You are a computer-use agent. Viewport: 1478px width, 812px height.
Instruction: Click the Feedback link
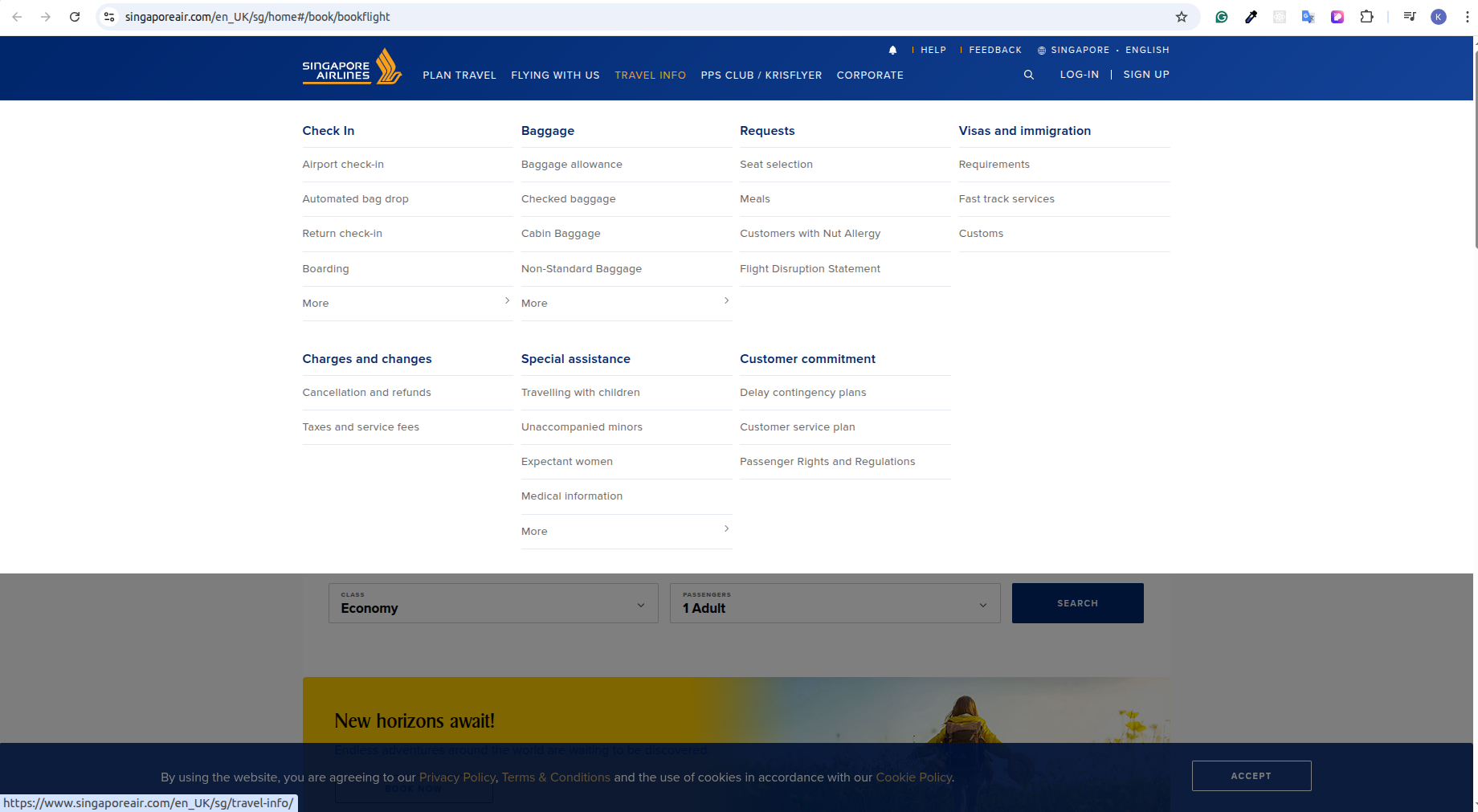[x=995, y=50]
